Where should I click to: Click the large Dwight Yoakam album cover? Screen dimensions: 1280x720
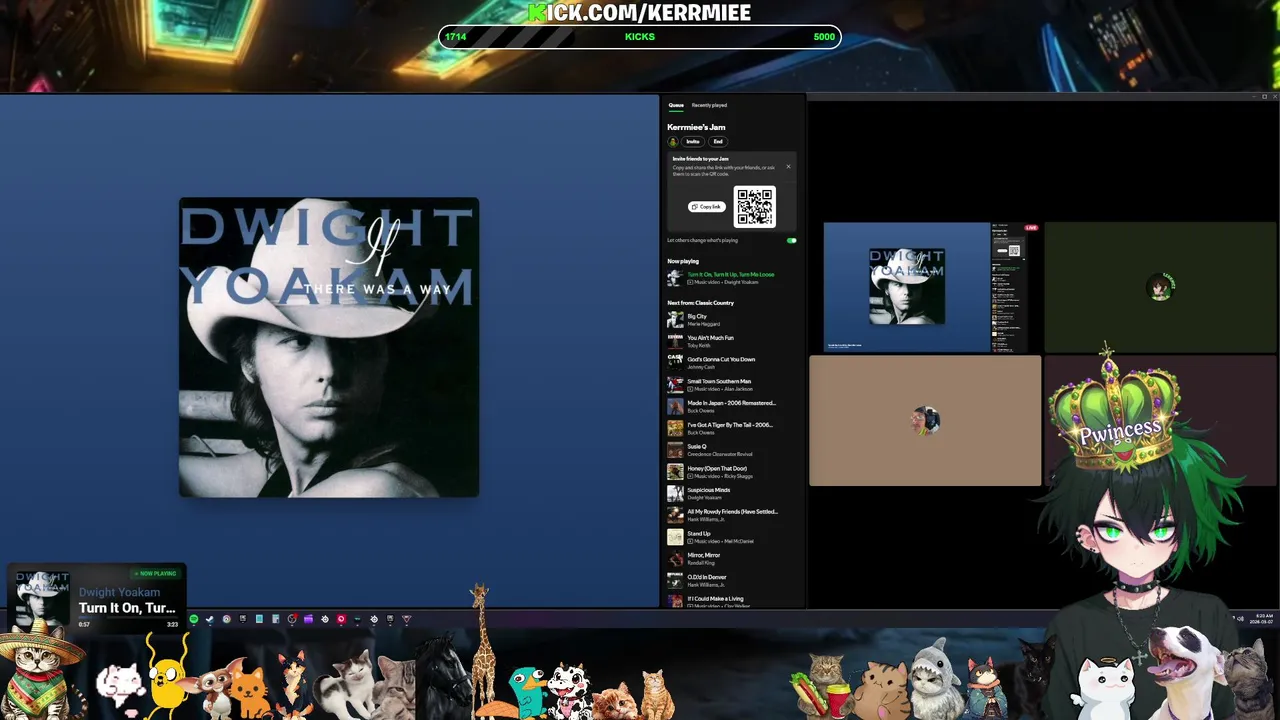(329, 347)
